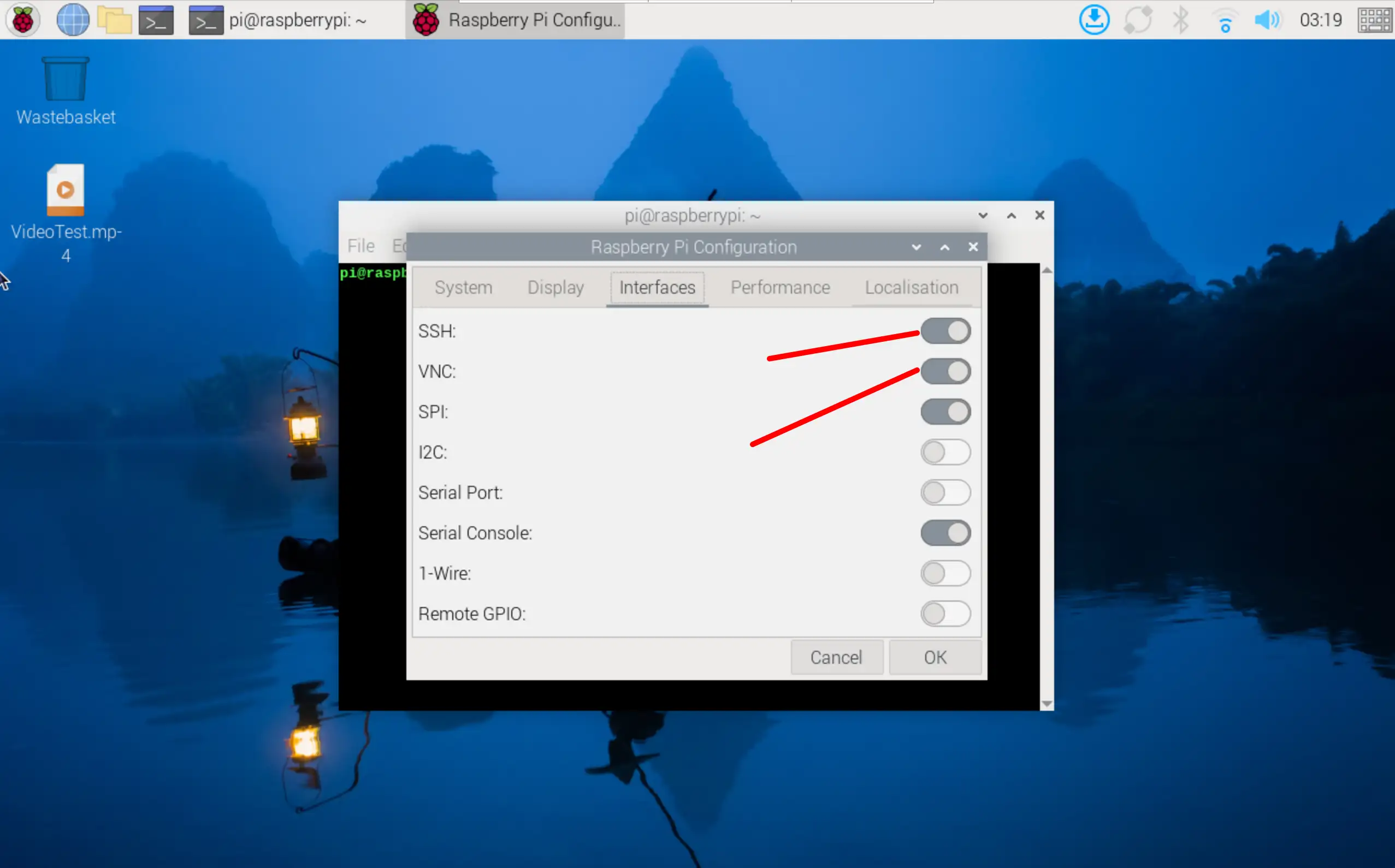This screenshot has width=1395, height=868.
Task: Toggle the VNC switch
Action: (945, 371)
